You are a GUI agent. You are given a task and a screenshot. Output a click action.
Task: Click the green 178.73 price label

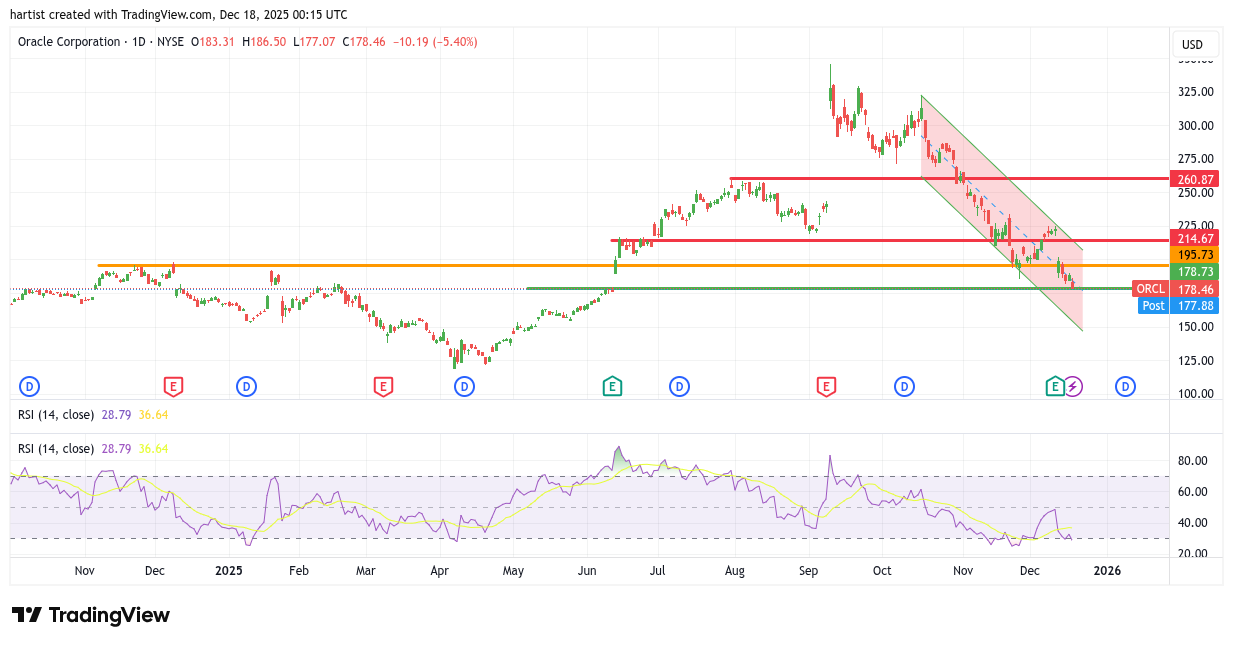coord(1196,272)
